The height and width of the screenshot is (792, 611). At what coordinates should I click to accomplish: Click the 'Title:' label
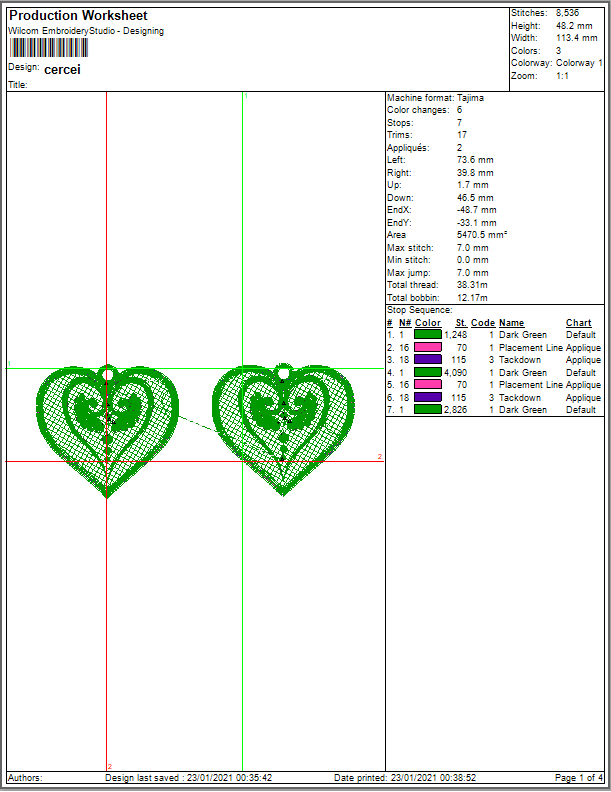pyautogui.click(x=18, y=85)
